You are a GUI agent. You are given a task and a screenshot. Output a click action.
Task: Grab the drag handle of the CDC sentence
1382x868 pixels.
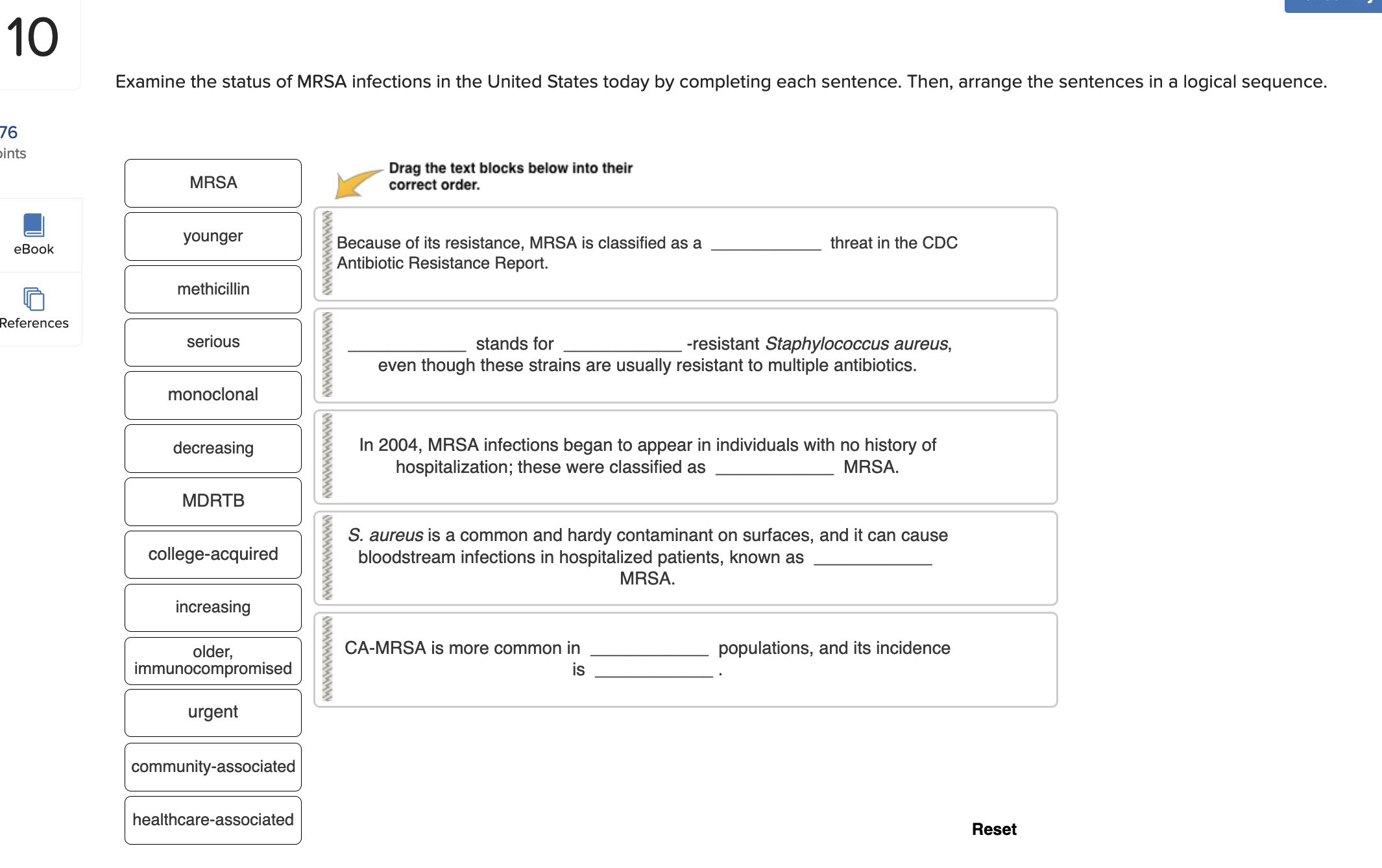(x=328, y=254)
